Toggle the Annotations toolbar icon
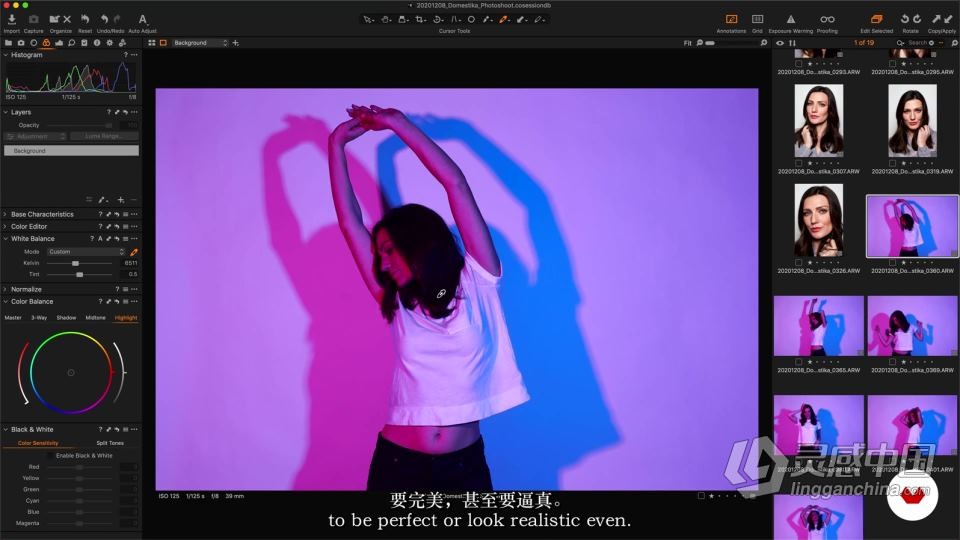This screenshot has height=540, width=960. coord(731,20)
